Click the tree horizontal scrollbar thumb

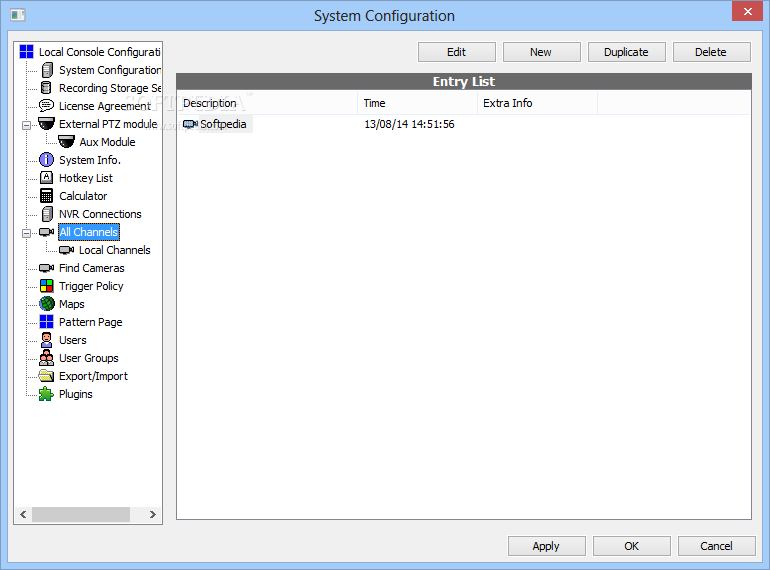(x=81, y=514)
